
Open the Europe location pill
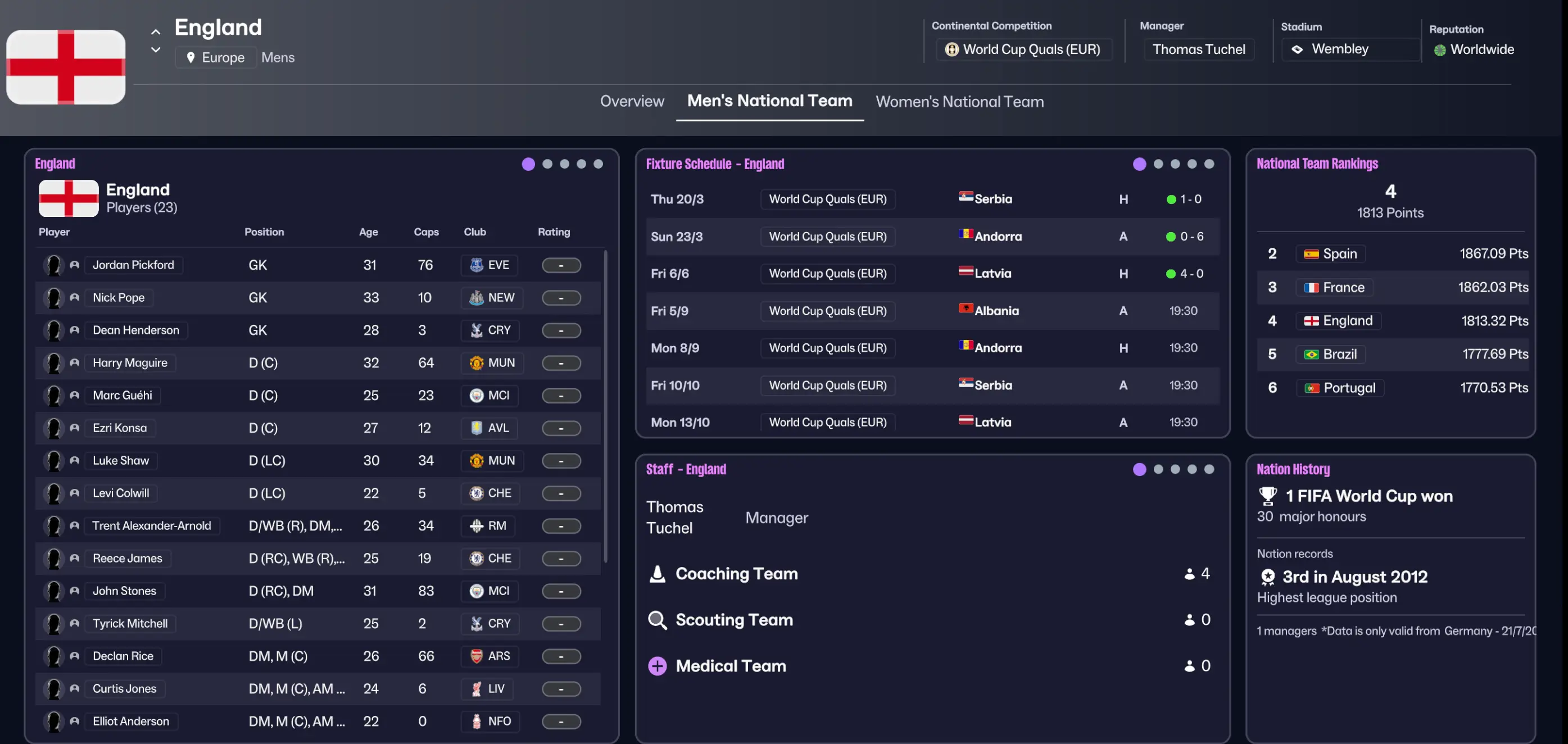coord(215,58)
